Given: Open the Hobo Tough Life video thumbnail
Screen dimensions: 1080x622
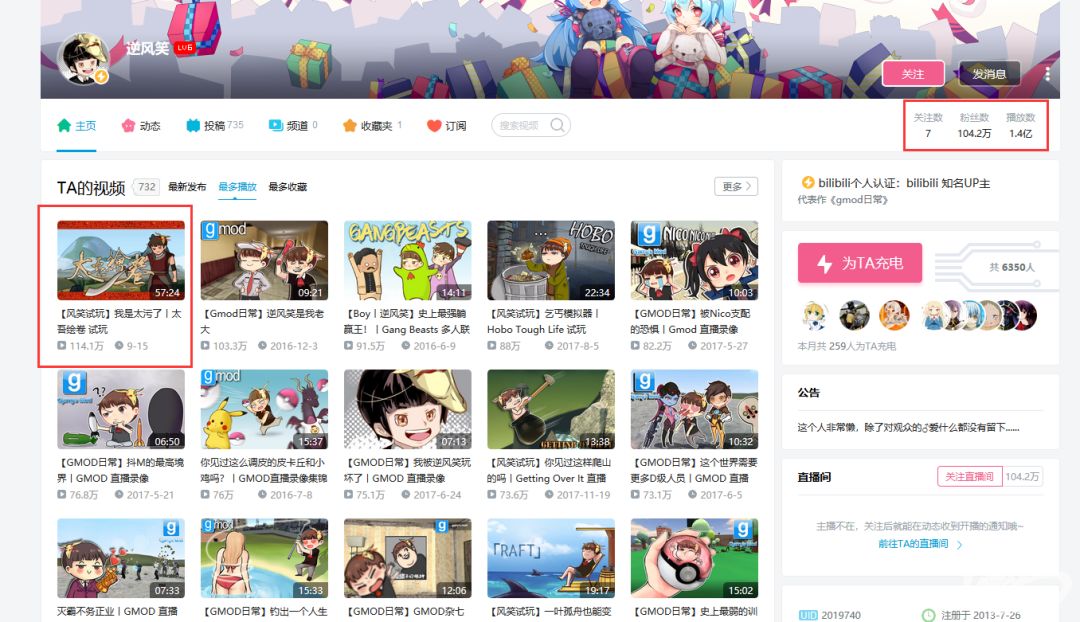Looking at the screenshot, I should click(x=550, y=260).
